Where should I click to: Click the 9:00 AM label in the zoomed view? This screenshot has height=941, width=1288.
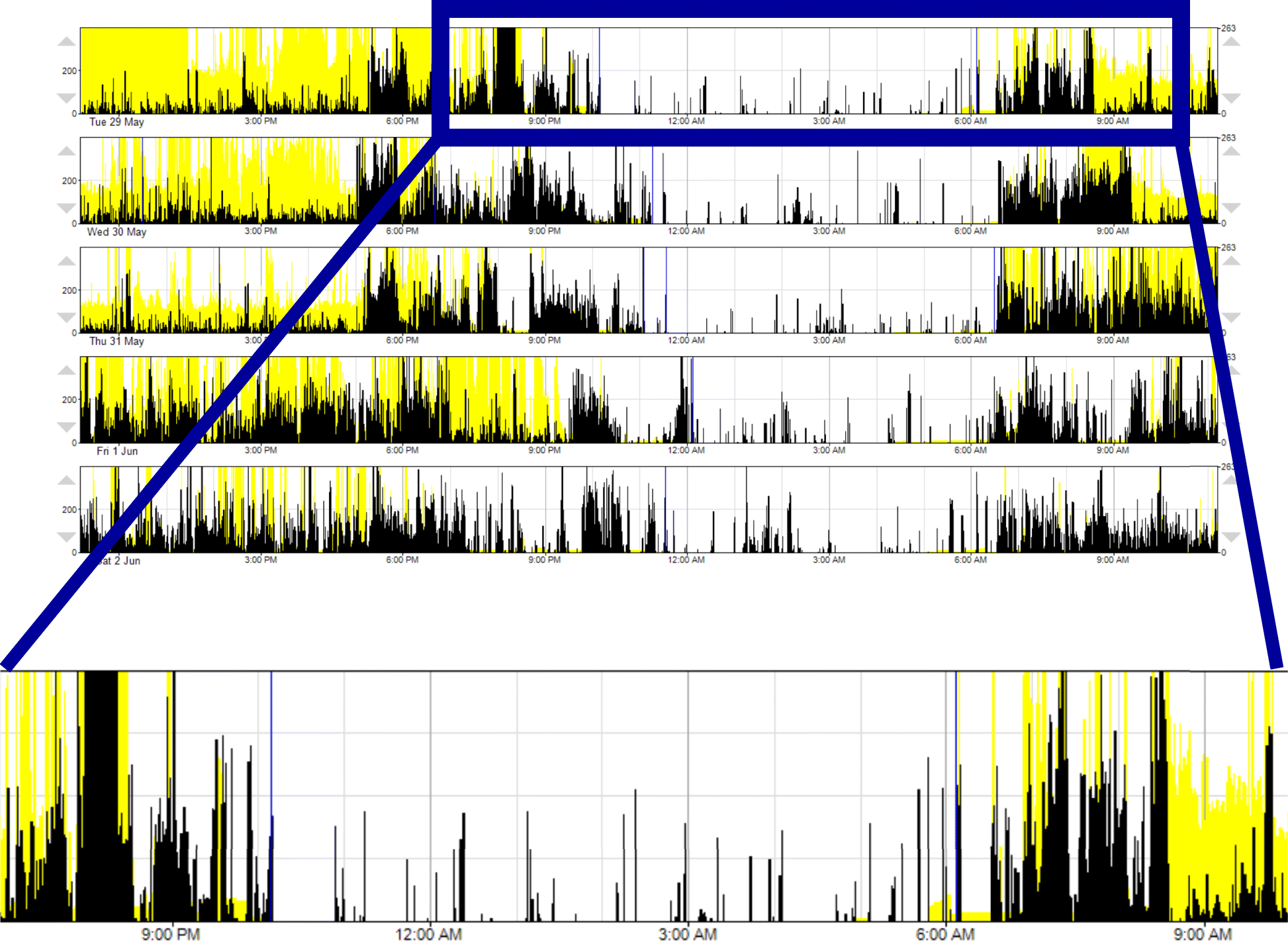pyautogui.click(x=1203, y=934)
